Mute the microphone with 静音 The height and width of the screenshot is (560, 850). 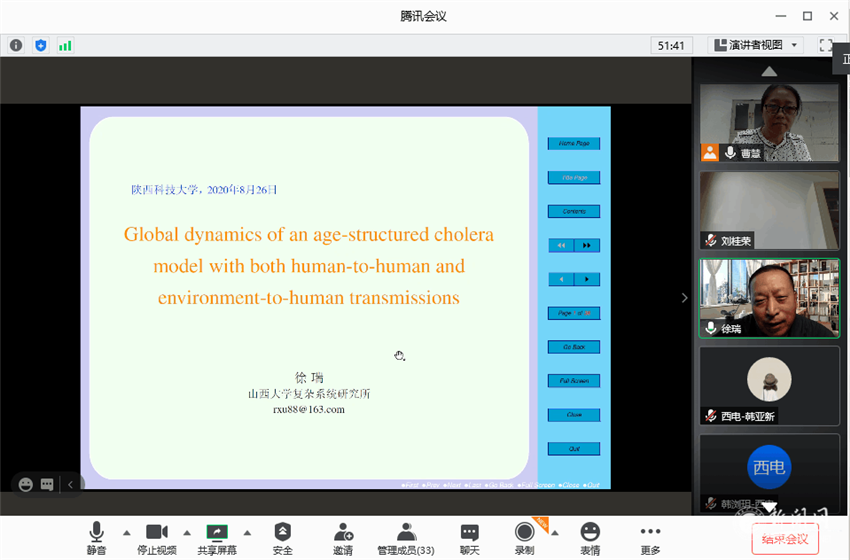pyautogui.click(x=96, y=538)
